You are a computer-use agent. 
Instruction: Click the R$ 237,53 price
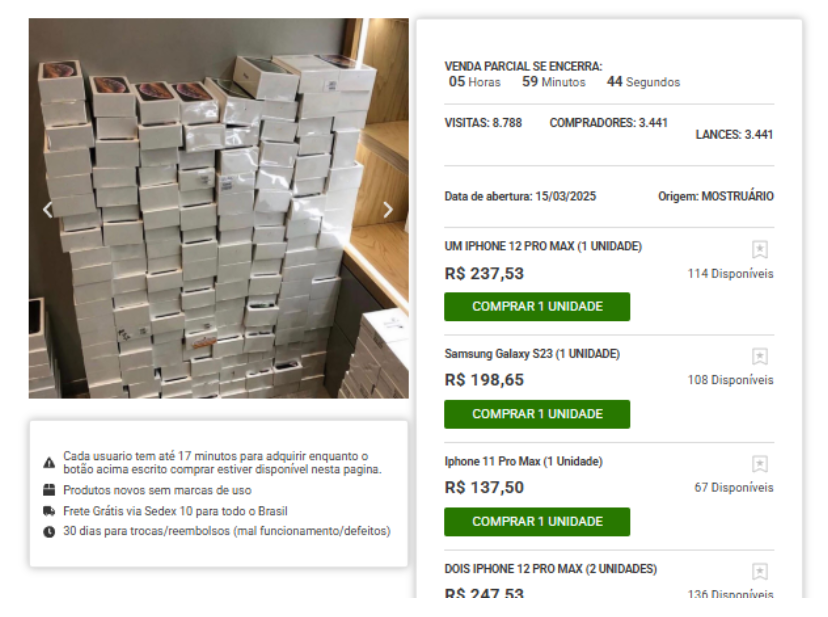pyautogui.click(x=484, y=274)
